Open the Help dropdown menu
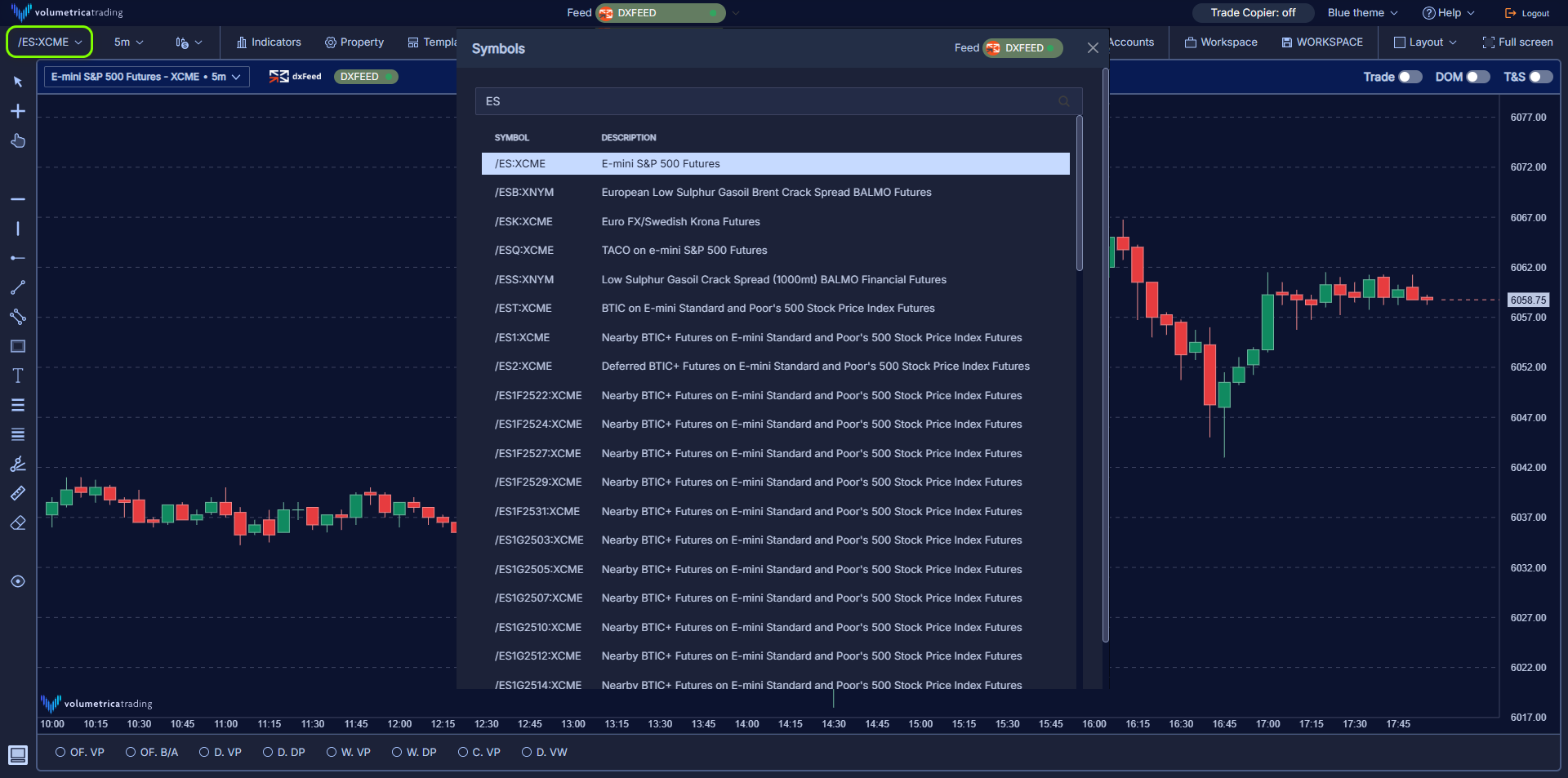This screenshot has width=1568, height=778. (1449, 13)
